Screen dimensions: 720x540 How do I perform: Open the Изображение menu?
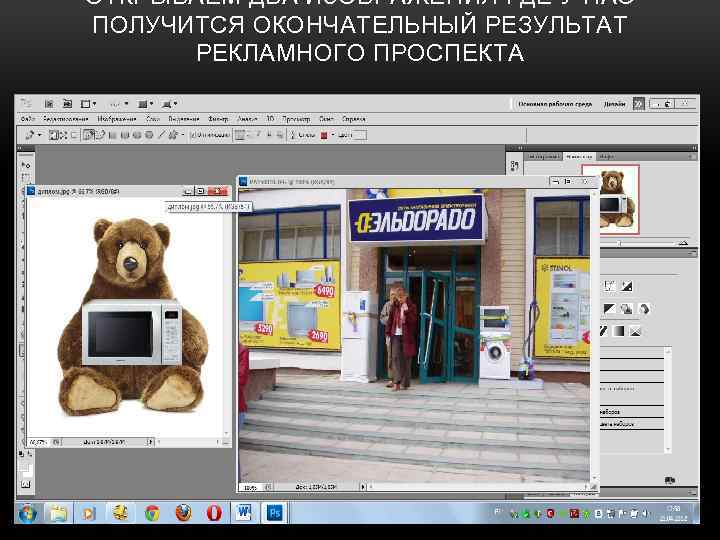tap(117, 119)
